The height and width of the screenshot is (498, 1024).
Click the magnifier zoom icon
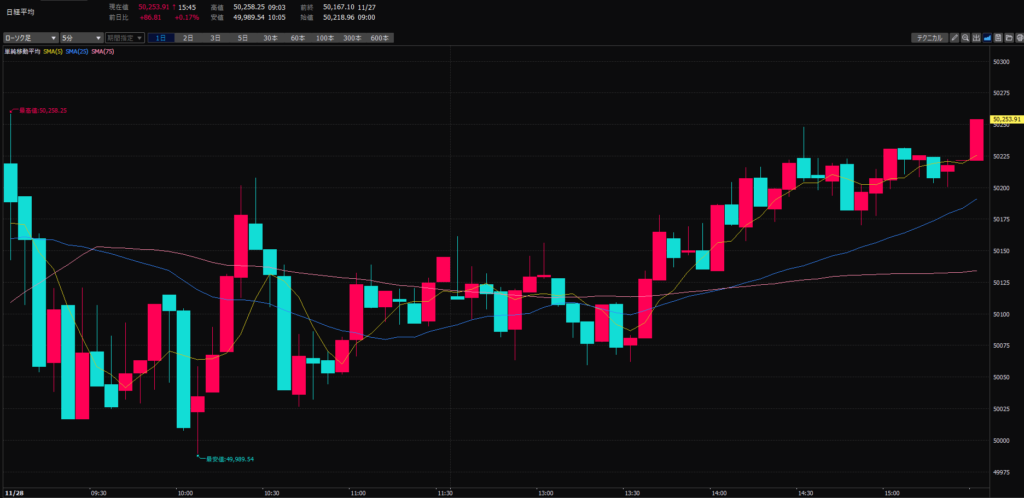966,38
